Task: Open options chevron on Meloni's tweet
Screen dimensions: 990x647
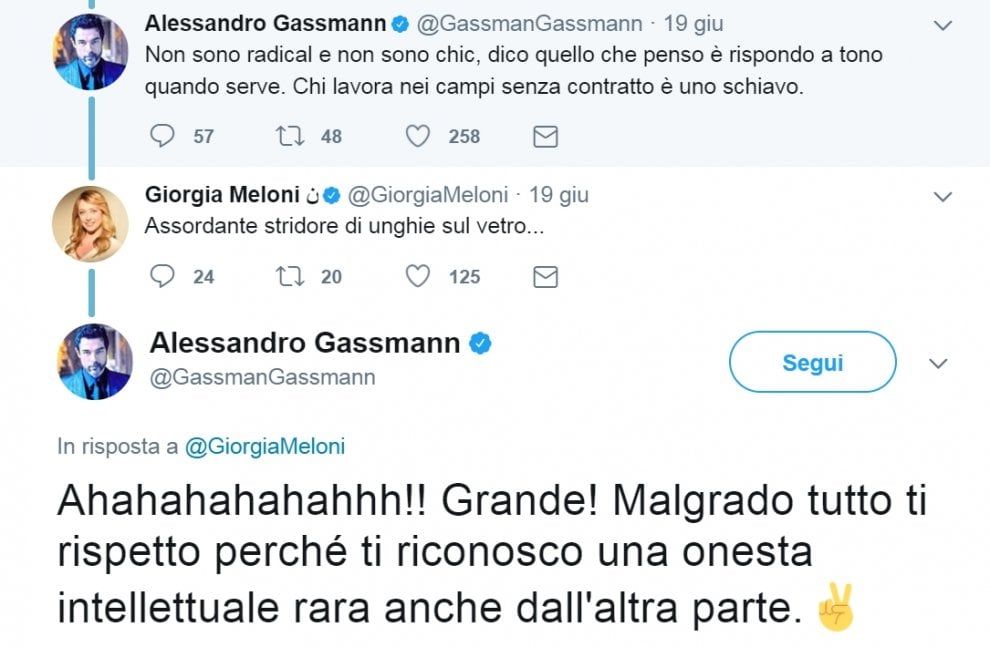Action: click(943, 197)
